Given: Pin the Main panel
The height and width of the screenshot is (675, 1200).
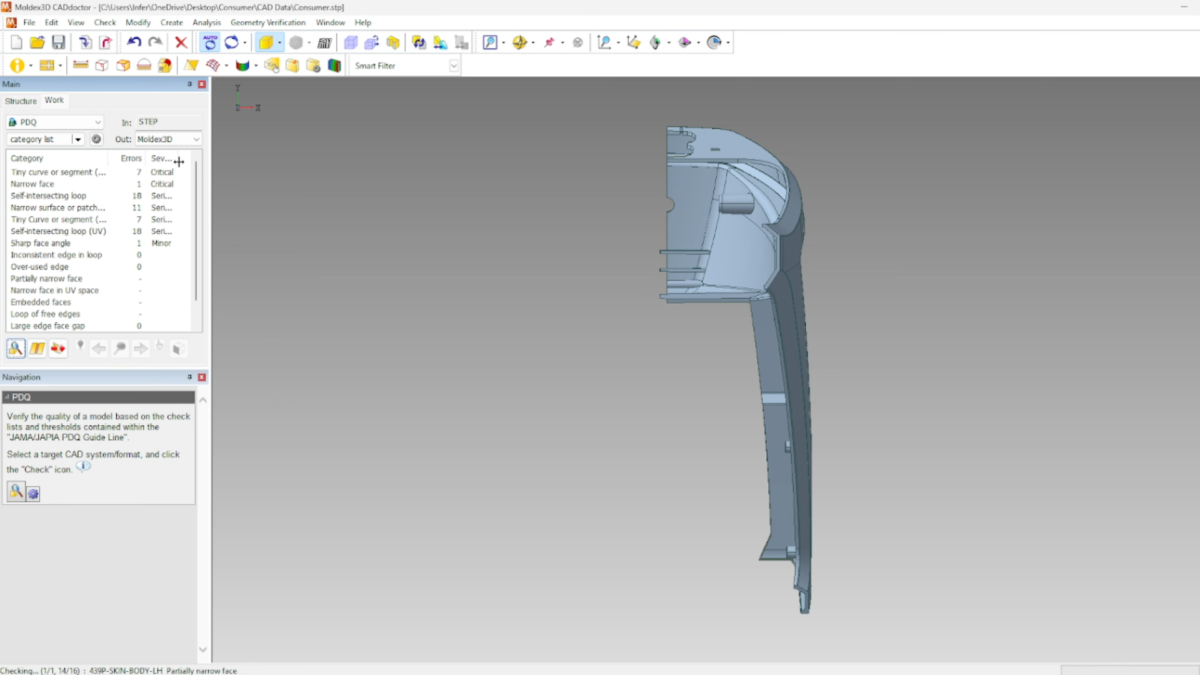Looking at the screenshot, I should 190,84.
